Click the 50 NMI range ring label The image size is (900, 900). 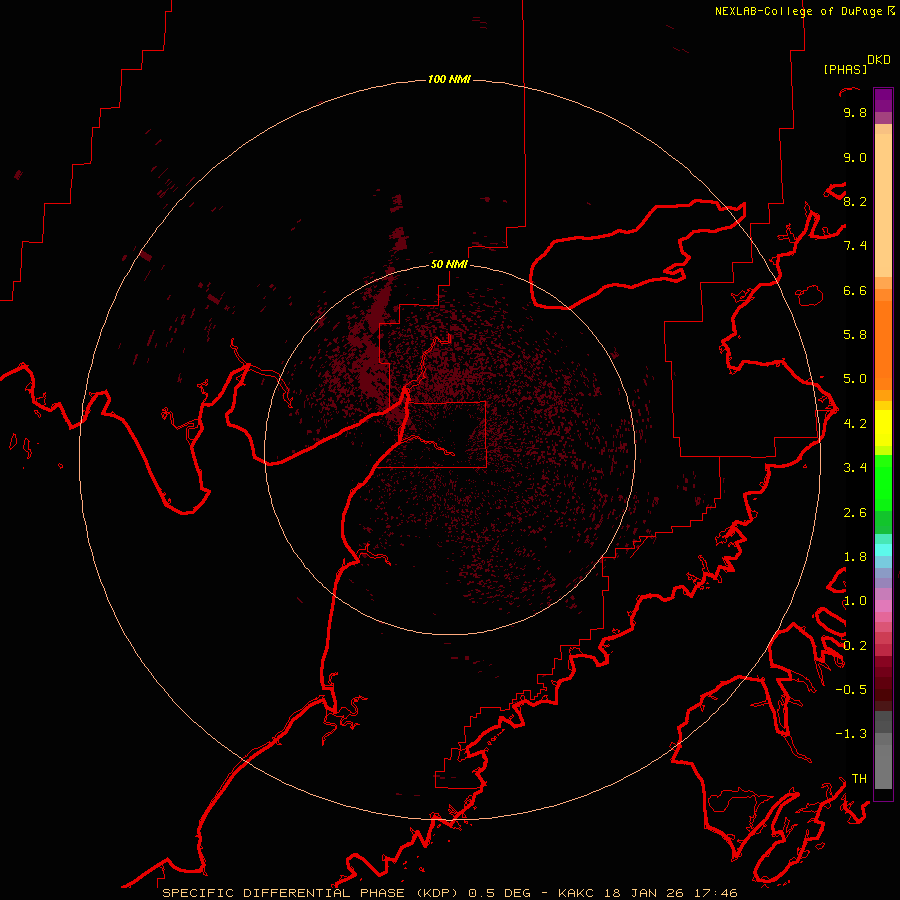tap(449, 264)
